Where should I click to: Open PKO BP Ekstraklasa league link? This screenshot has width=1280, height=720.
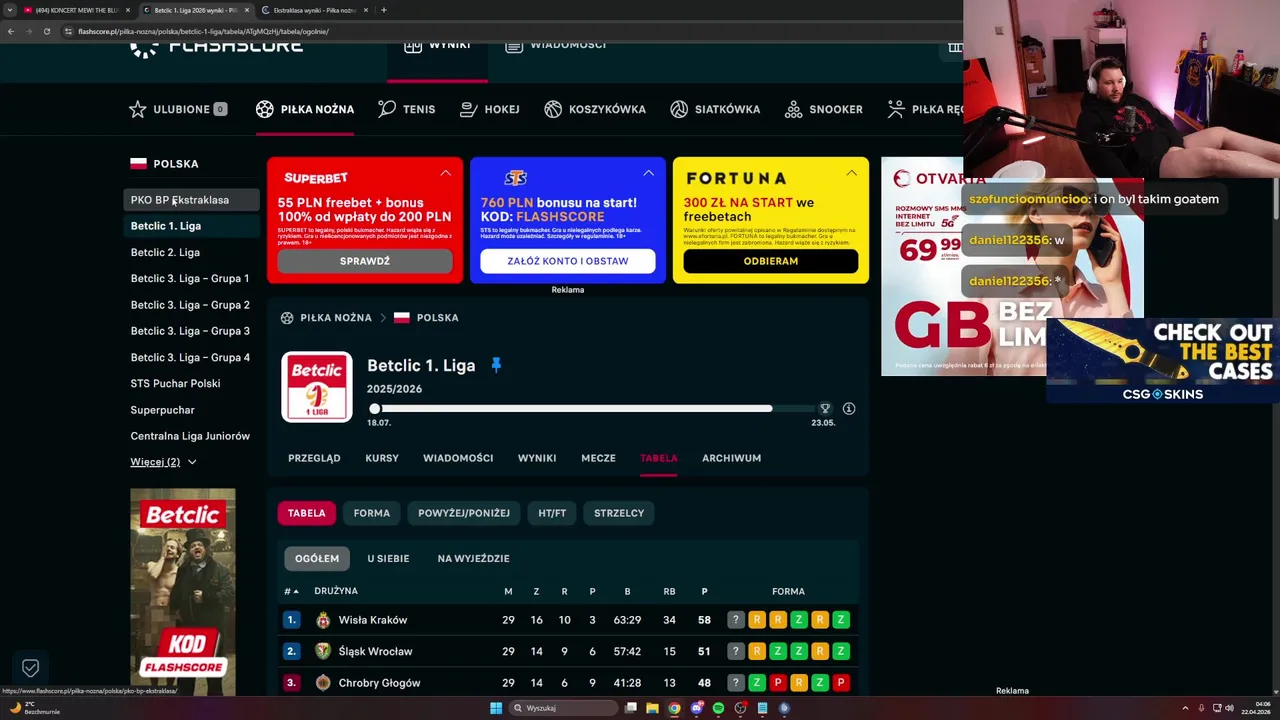[191, 200]
